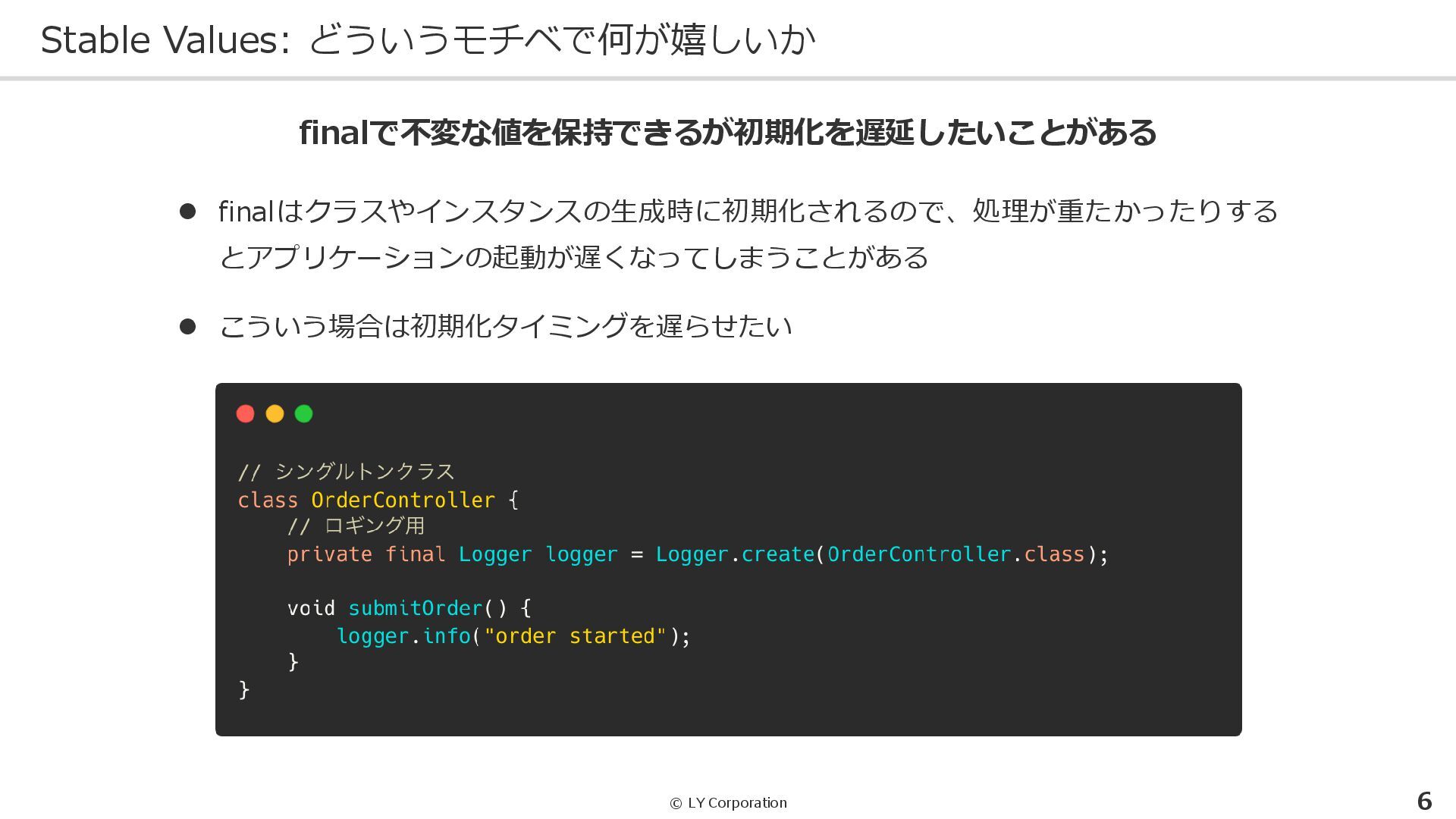Click the yellow minimize dot in code window
The width and height of the screenshot is (1456, 819).
275,413
